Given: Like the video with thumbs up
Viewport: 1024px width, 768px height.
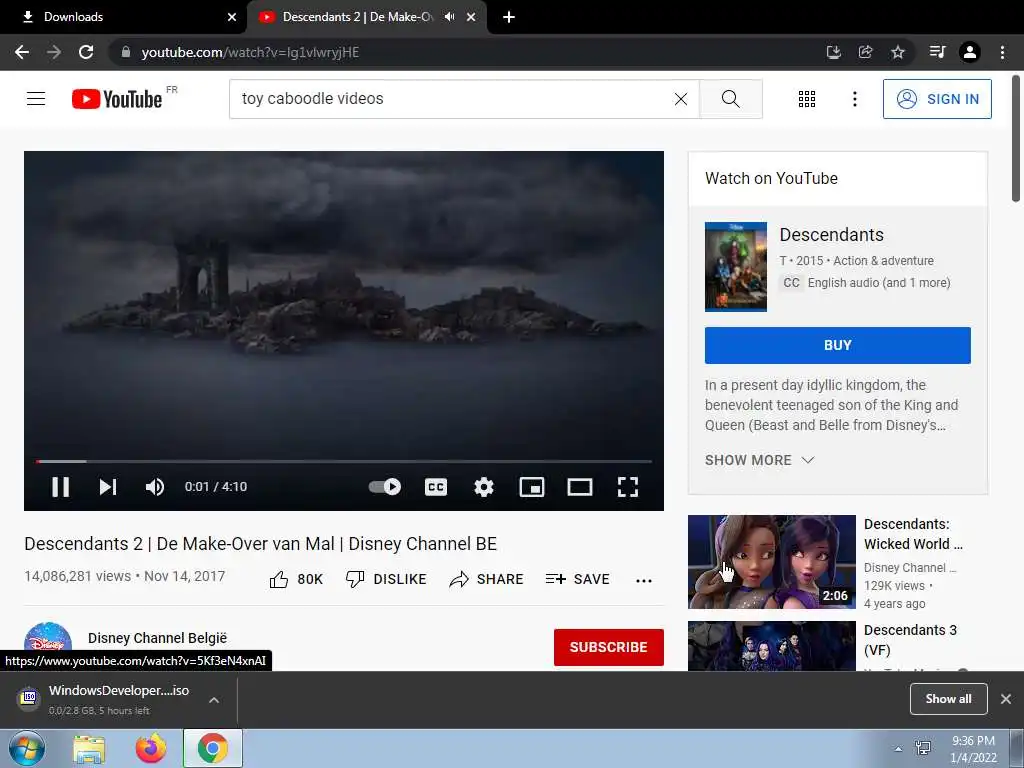Looking at the screenshot, I should (296, 579).
